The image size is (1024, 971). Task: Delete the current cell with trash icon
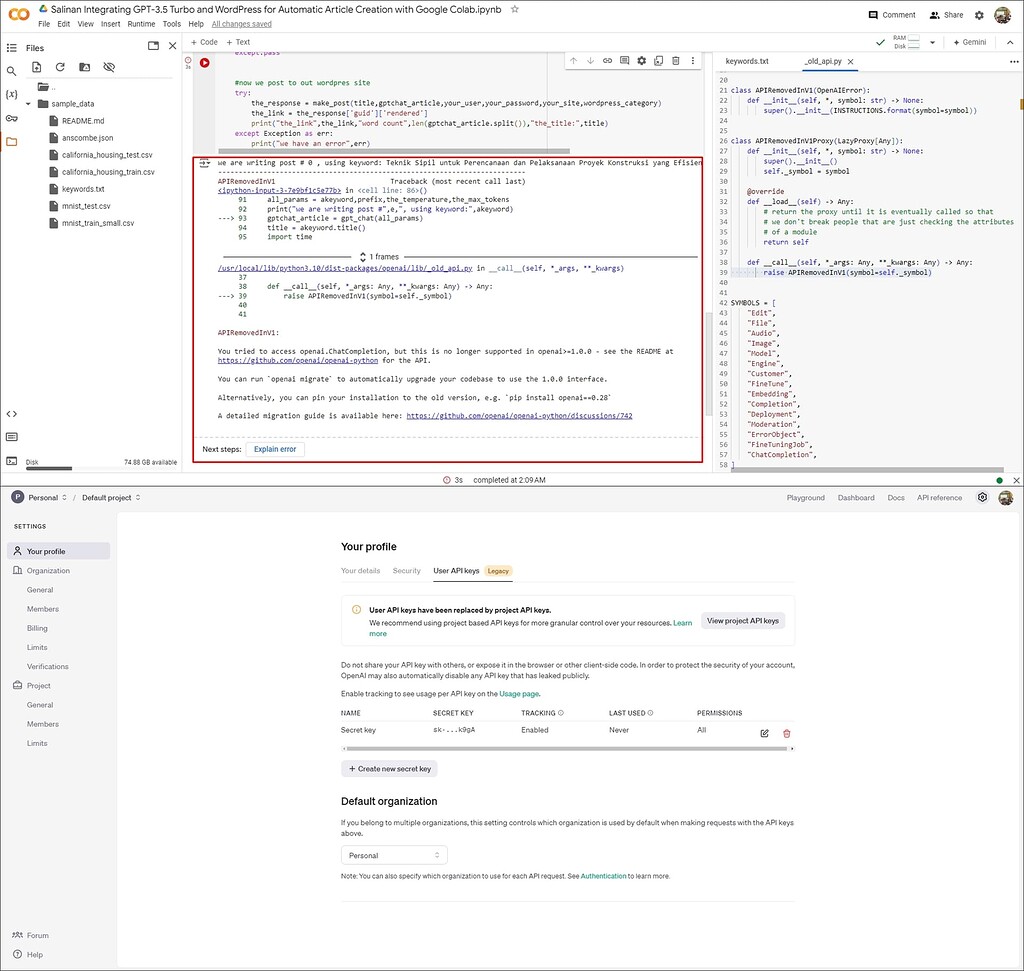click(x=674, y=60)
